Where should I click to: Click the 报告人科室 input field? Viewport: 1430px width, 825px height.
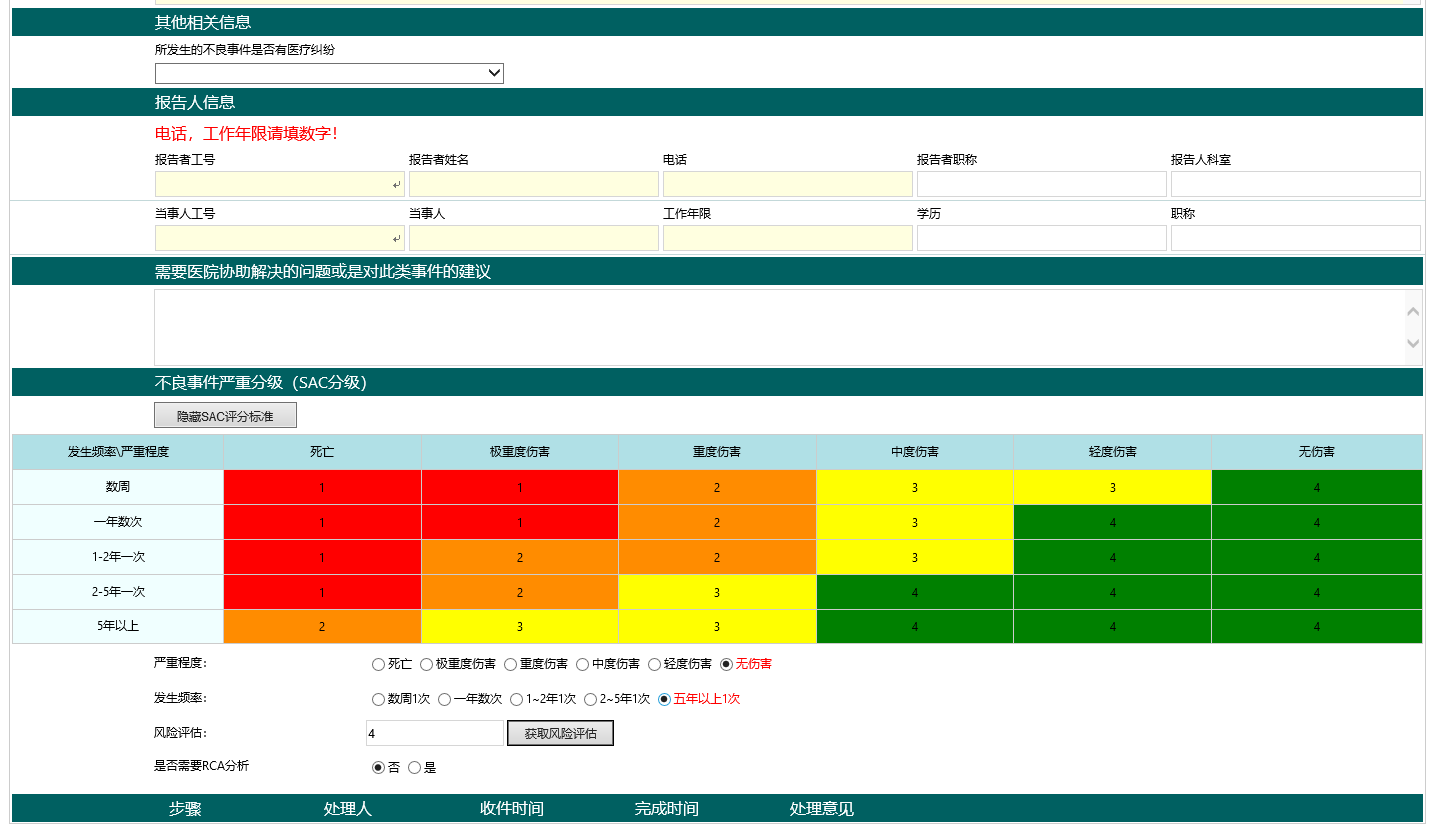pyautogui.click(x=1295, y=184)
